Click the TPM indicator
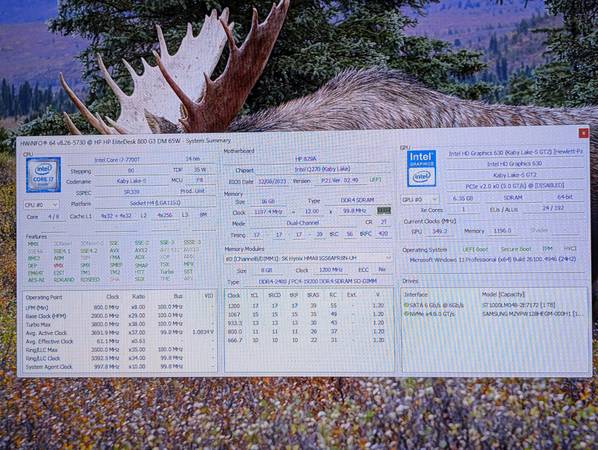The image size is (598, 450). tap(547, 249)
